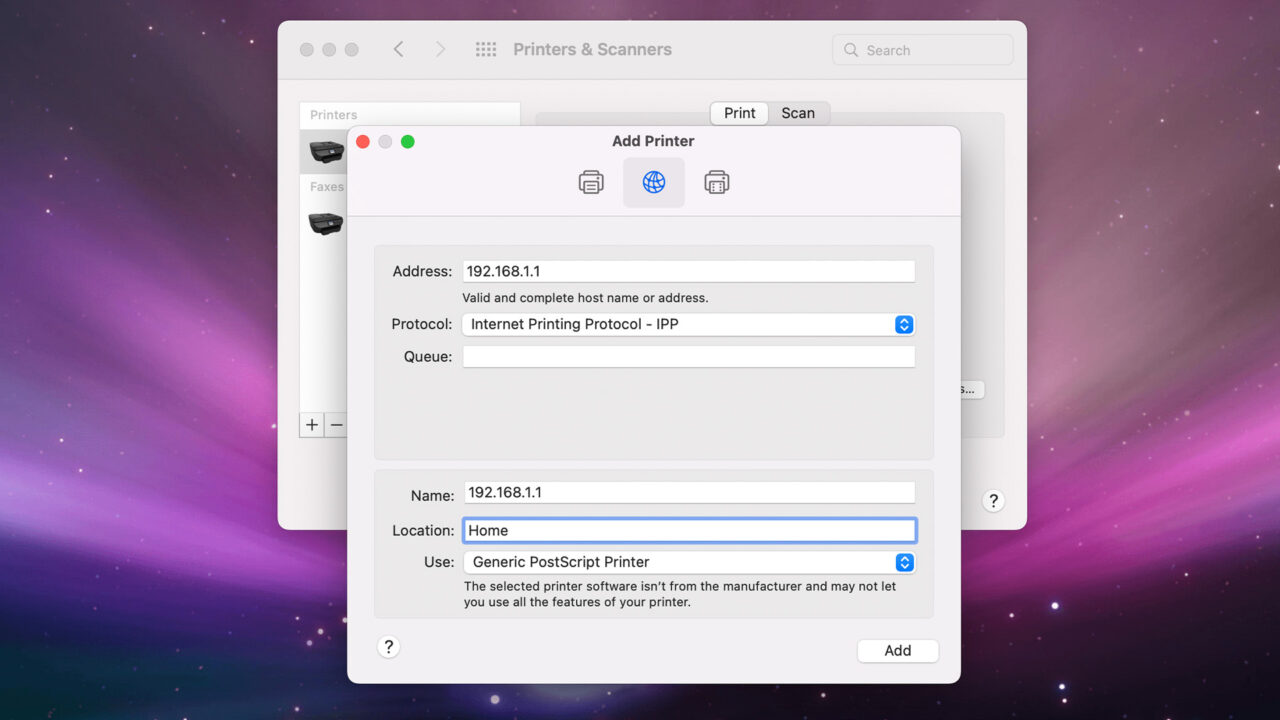The image size is (1280, 720).
Task: Click the empty Queue field
Action: tap(688, 357)
